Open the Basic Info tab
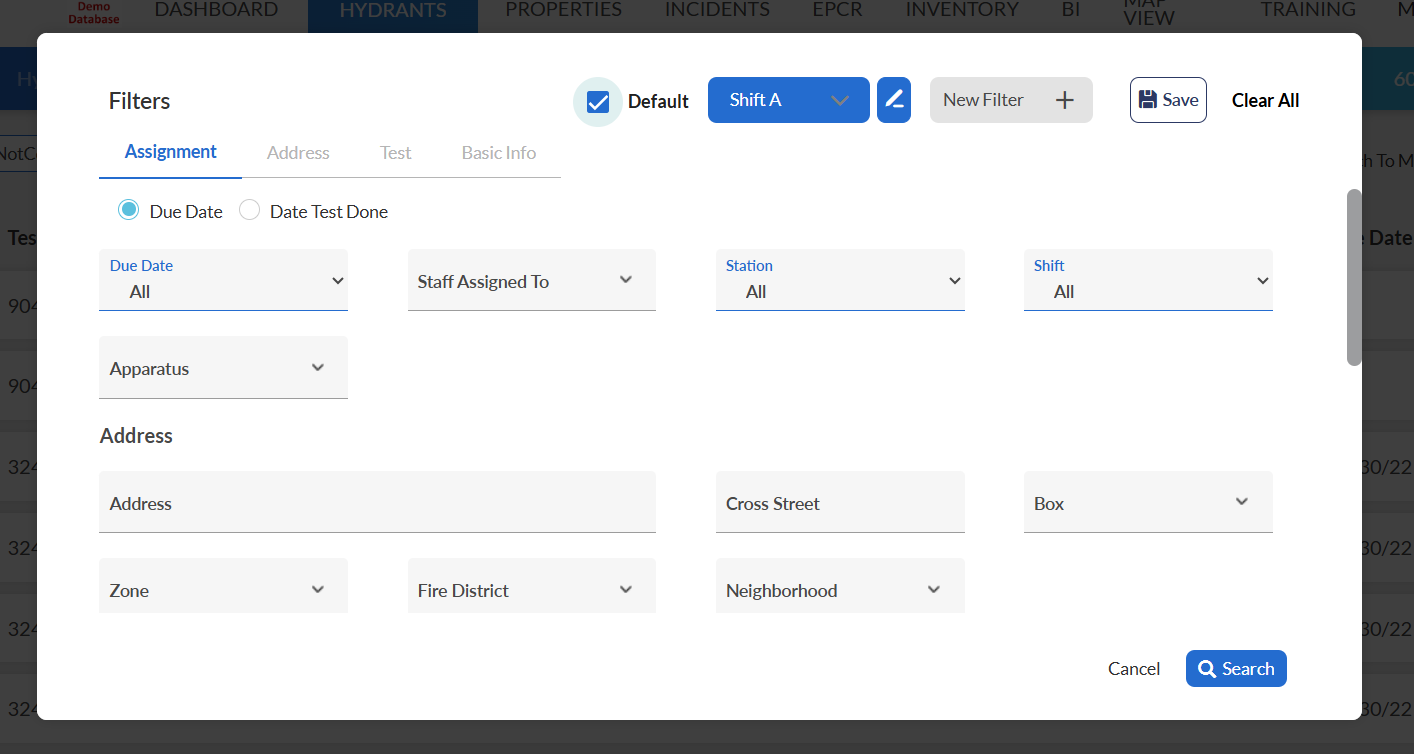The image size is (1414, 754). pyautogui.click(x=498, y=153)
